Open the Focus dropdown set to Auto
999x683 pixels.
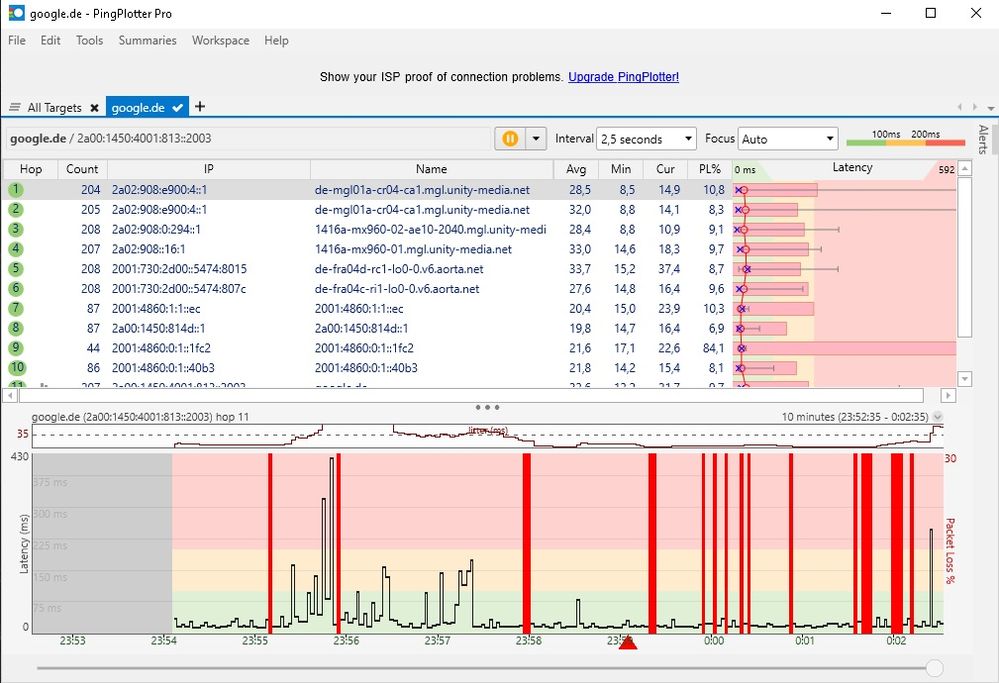click(788, 139)
